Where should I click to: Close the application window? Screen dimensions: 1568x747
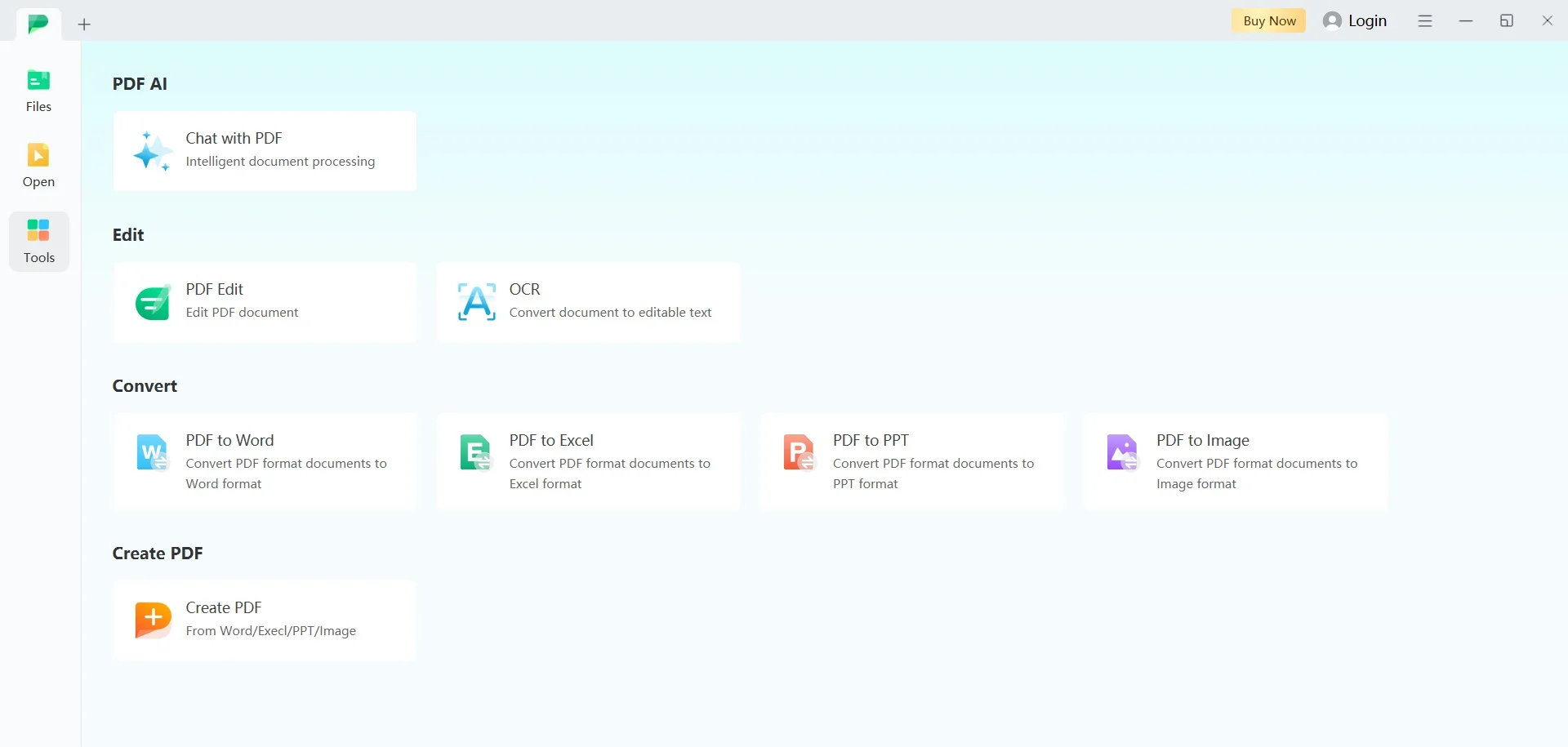pos(1547,21)
